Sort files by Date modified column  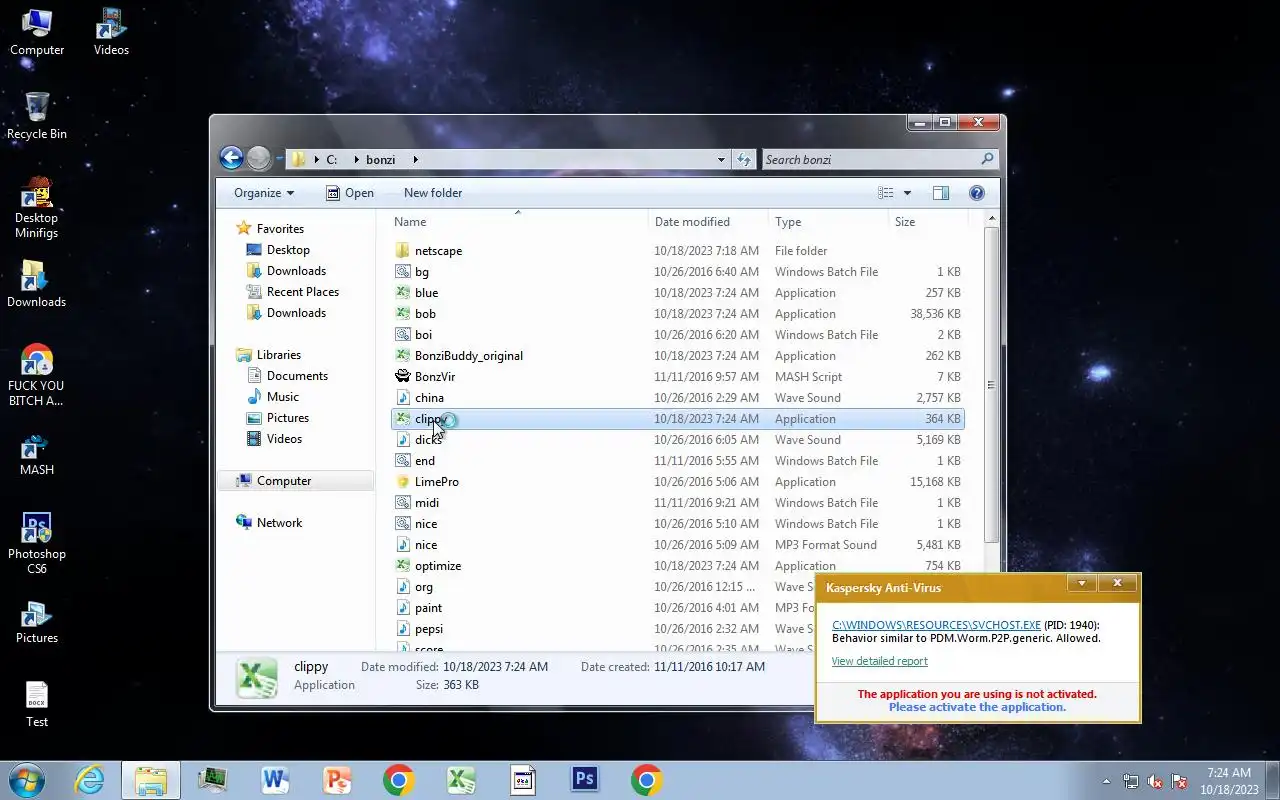(x=708, y=222)
